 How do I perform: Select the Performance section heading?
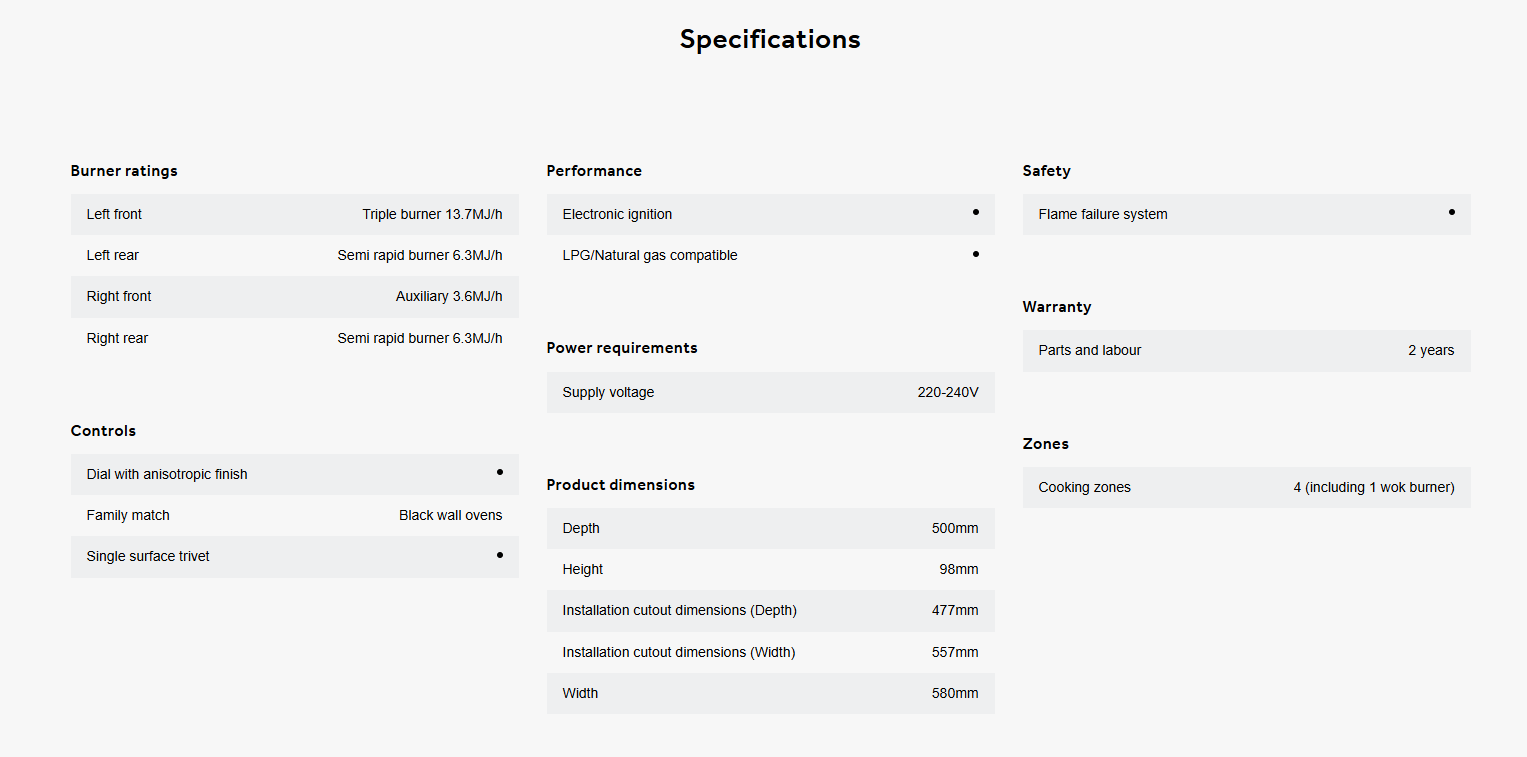tap(594, 171)
